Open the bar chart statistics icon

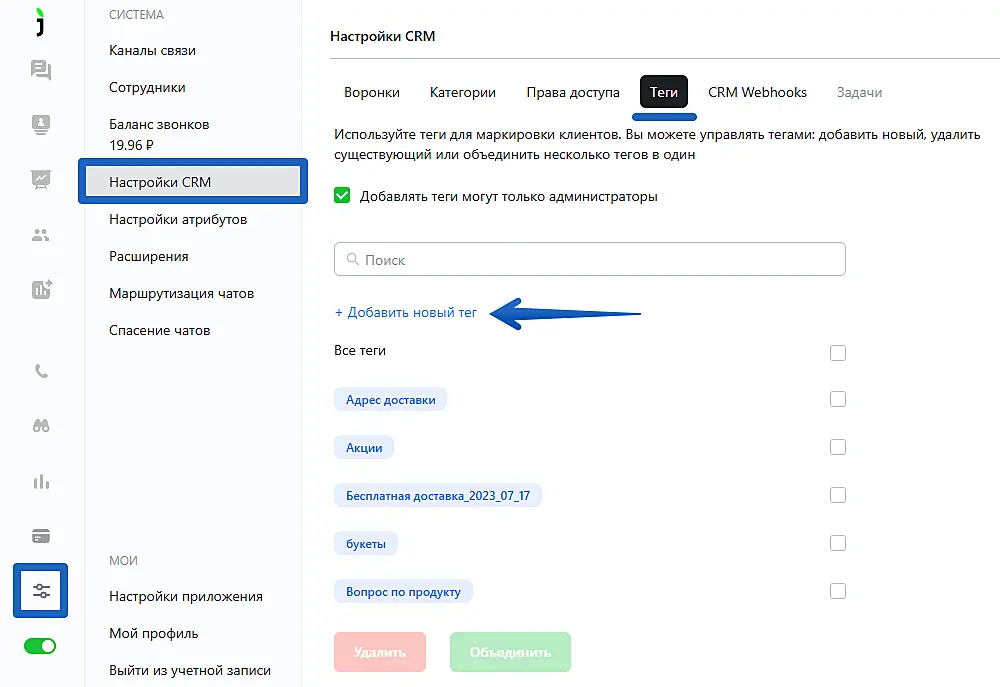click(x=41, y=482)
